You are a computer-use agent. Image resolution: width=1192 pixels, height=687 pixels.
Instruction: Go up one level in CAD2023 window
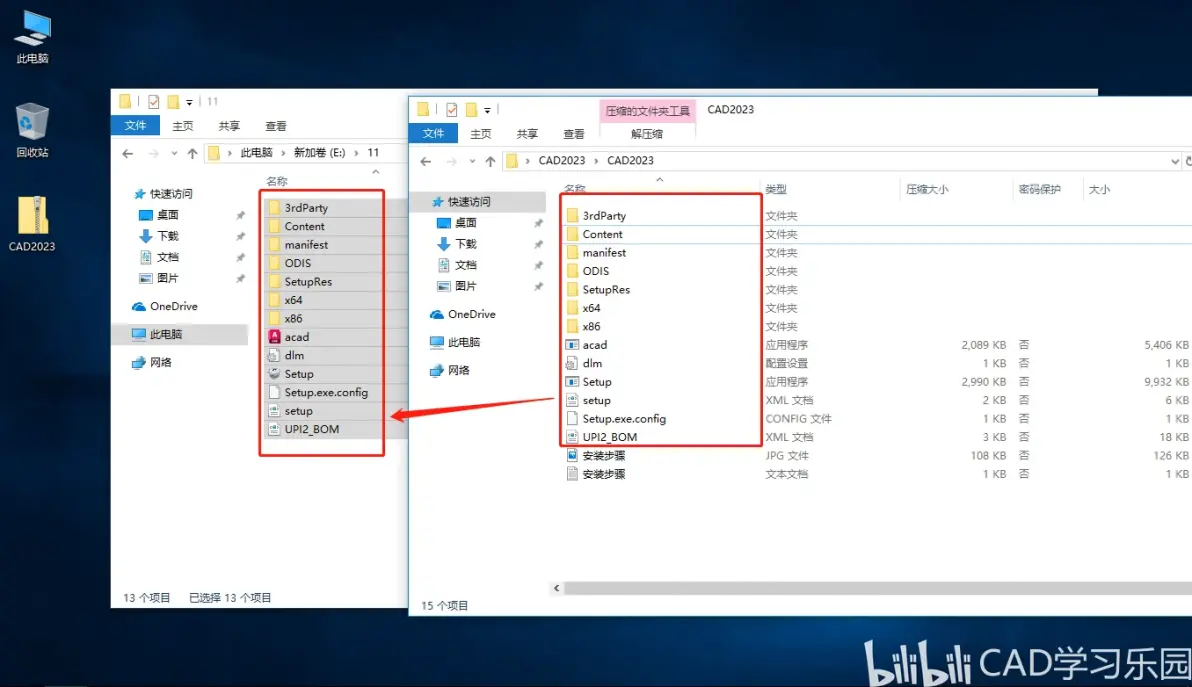(490, 161)
